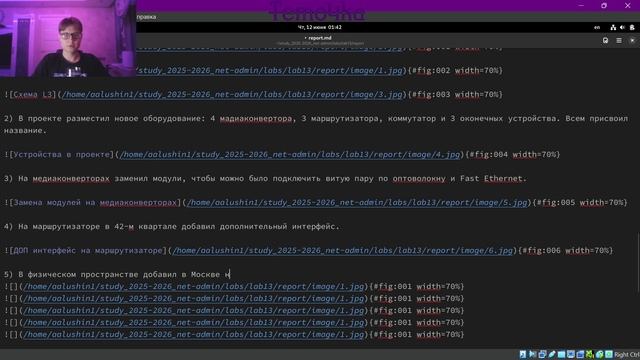This screenshot has height=360, width=640.
Task: Click the save document icon in editor header
Action: (x=605, y=40)
